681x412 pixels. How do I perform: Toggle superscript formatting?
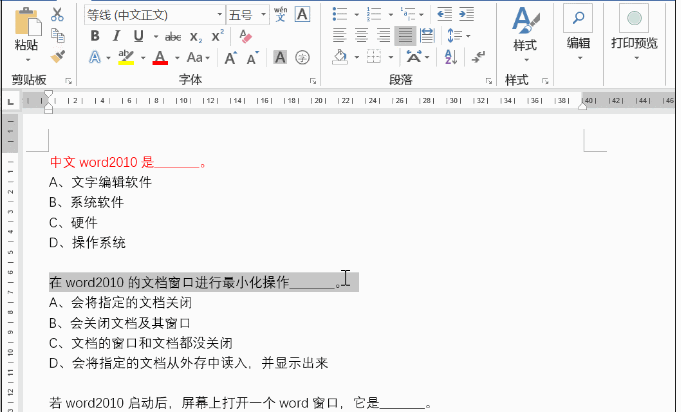click(x=217, y=36)
